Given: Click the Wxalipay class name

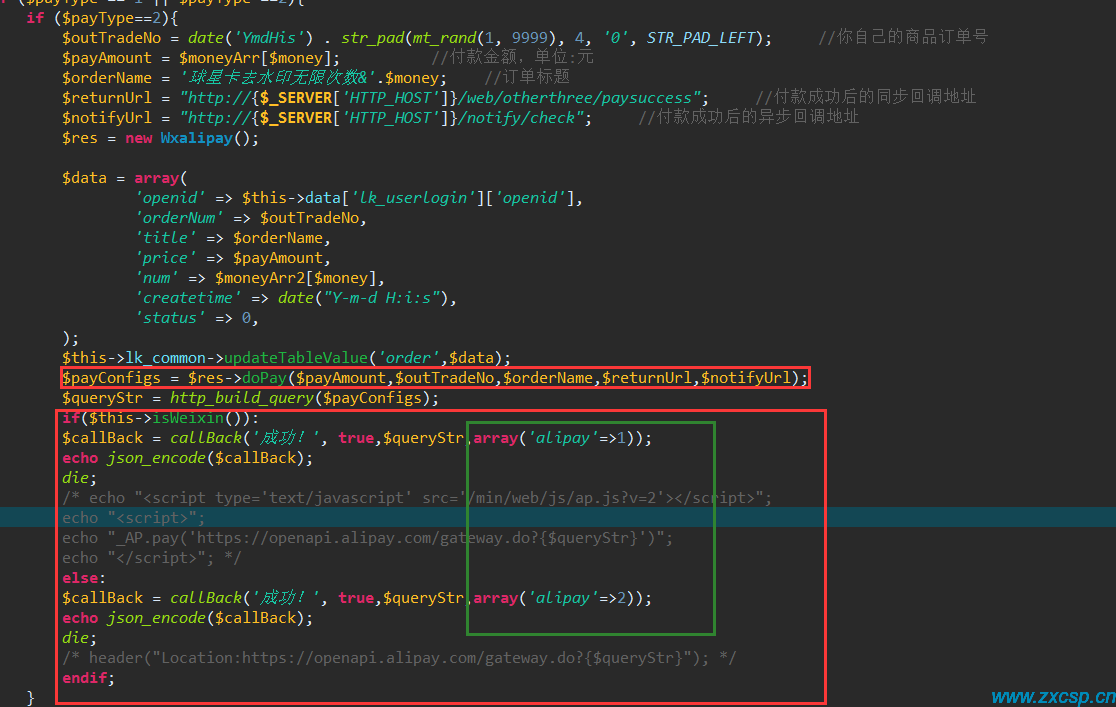Looking at the screenshot, I should [x=196, y=137].
